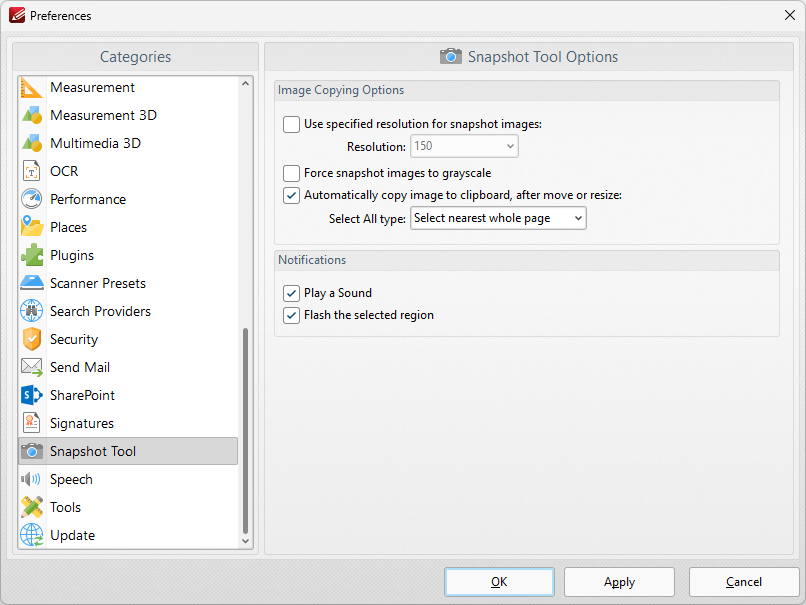The width and height of the screenshot is (806, 605).
Task: Open the Security category
Action: coord(128,339)
